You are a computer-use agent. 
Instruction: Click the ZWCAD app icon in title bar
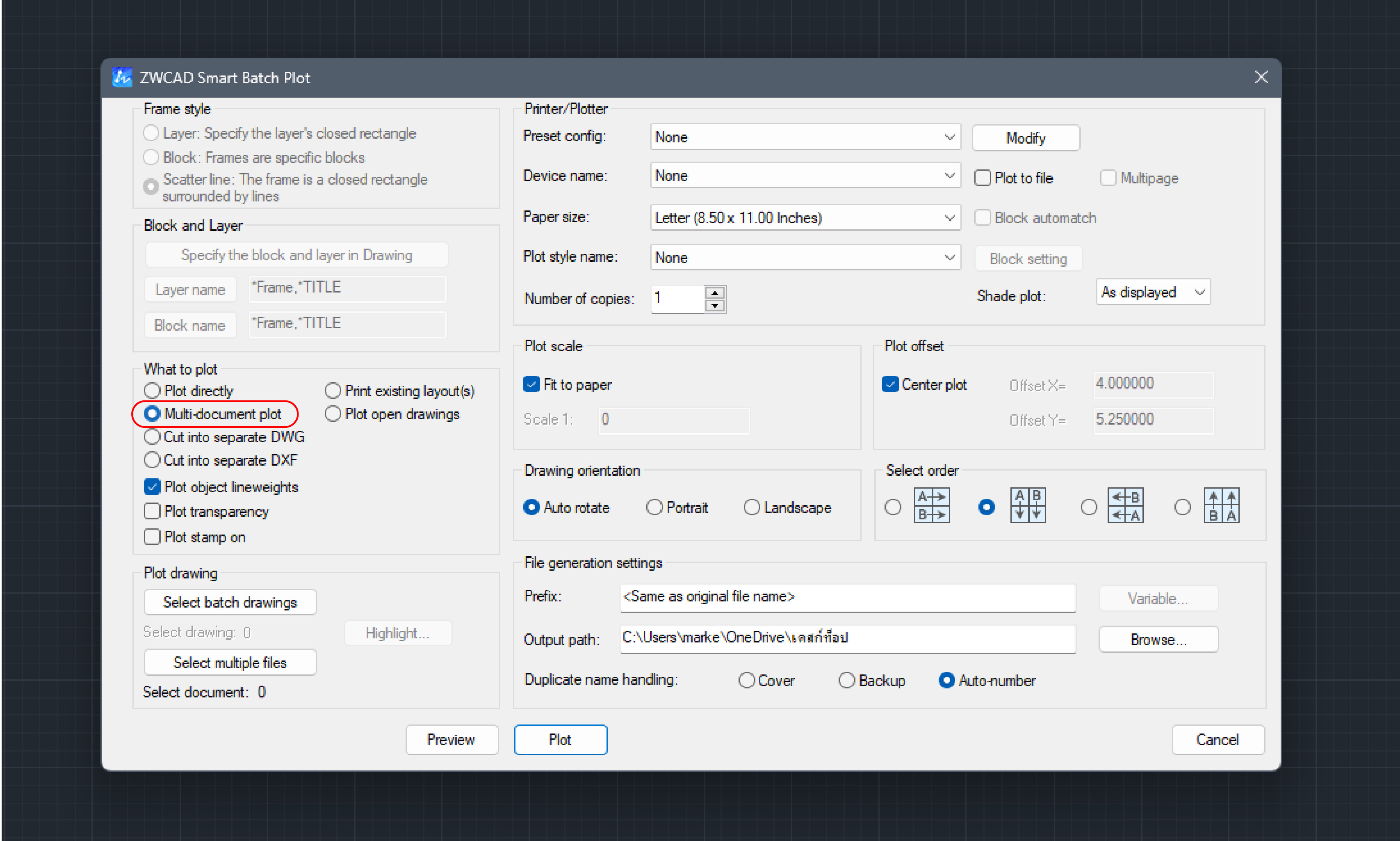(122, 77)
